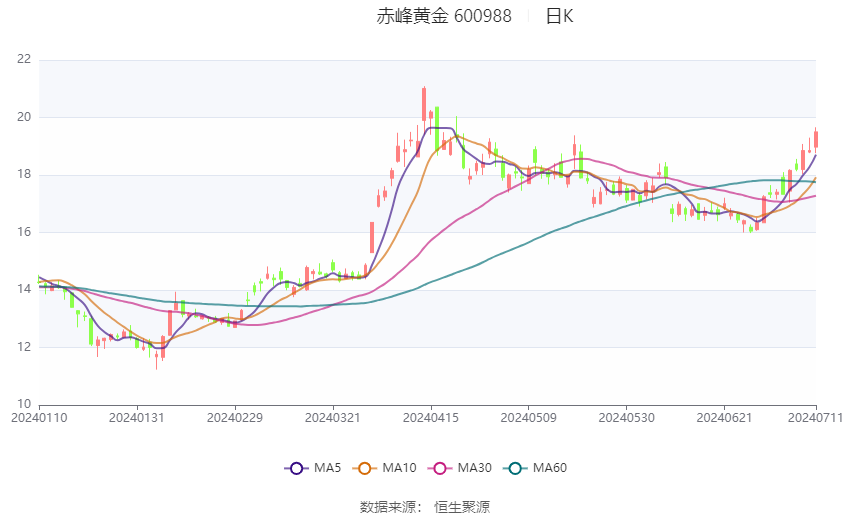Click the 20240621 date axis label
Viewport: 850px width, 517px height.
[724, 418]
